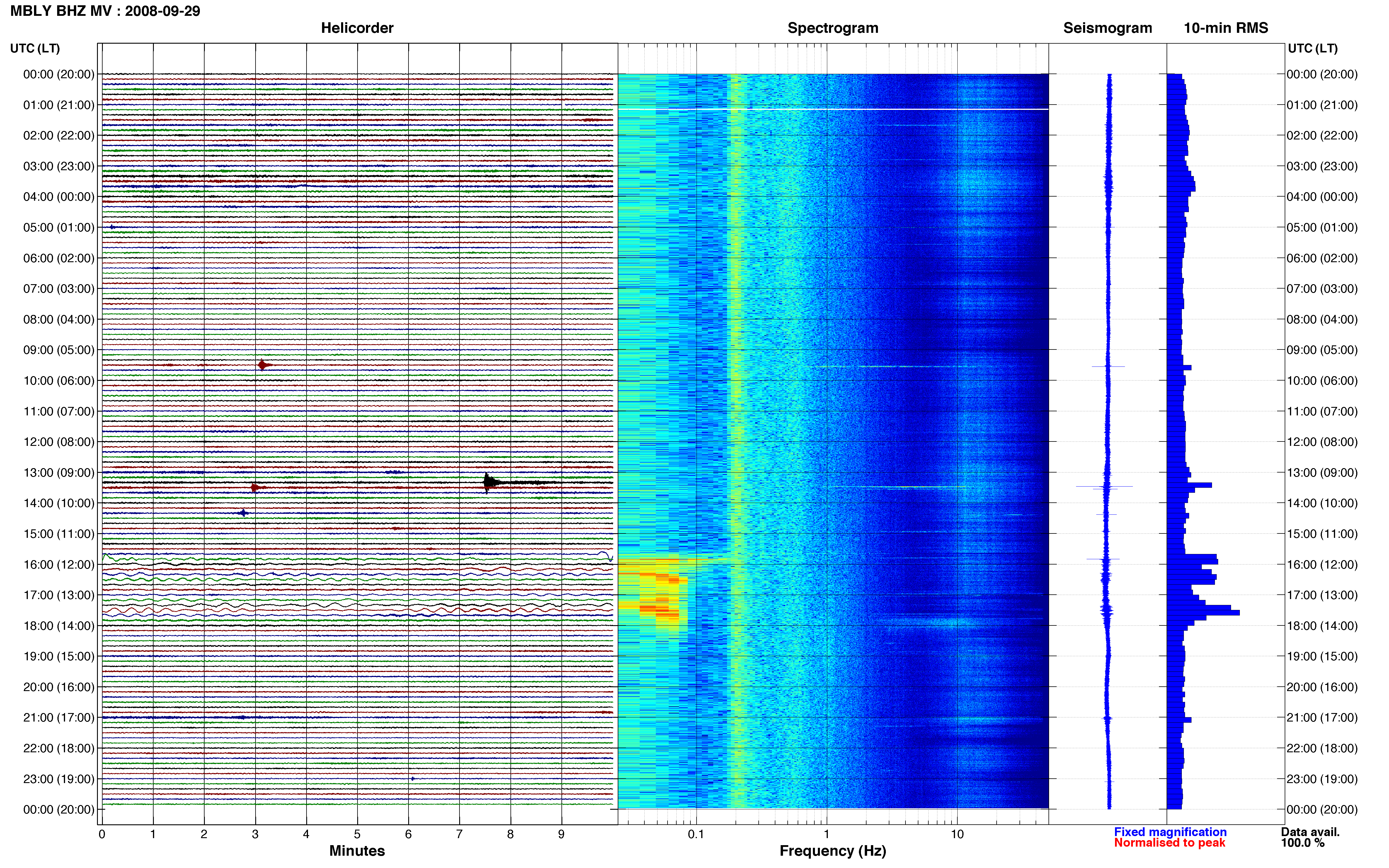Click the seismogram spike near 13:30
The height and width of the screenshot is (868, 1389).
(1104, 487)
